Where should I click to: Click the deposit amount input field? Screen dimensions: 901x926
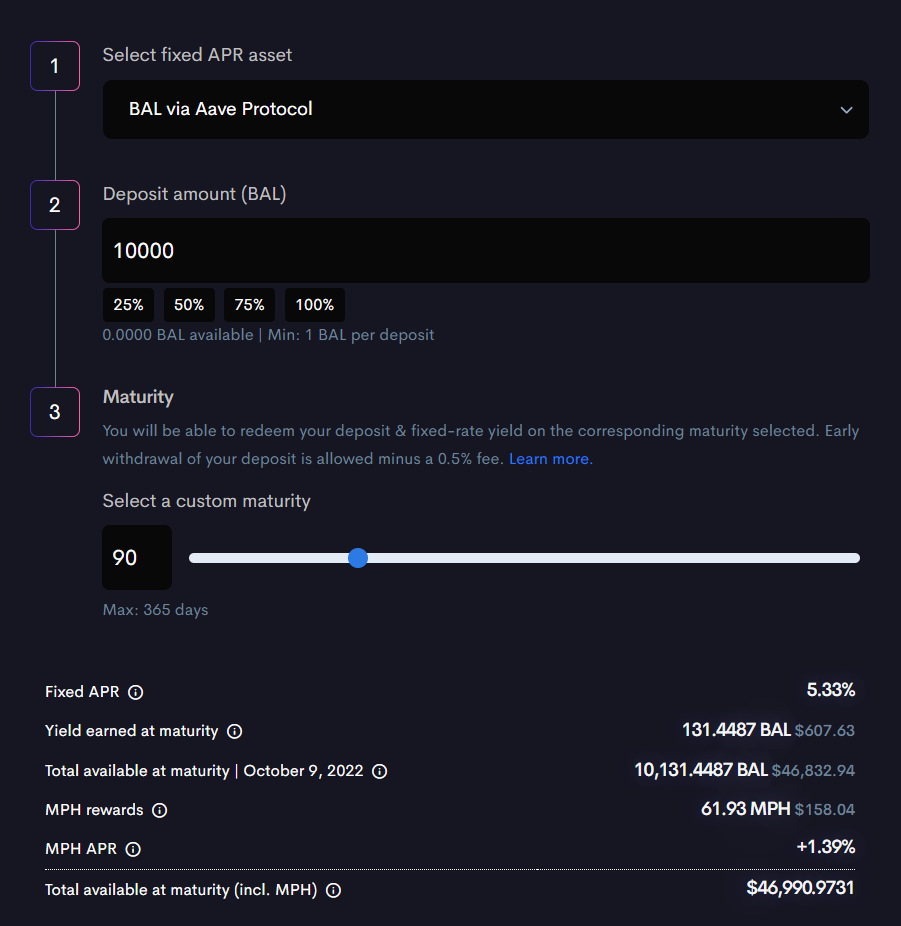point(485,251)
